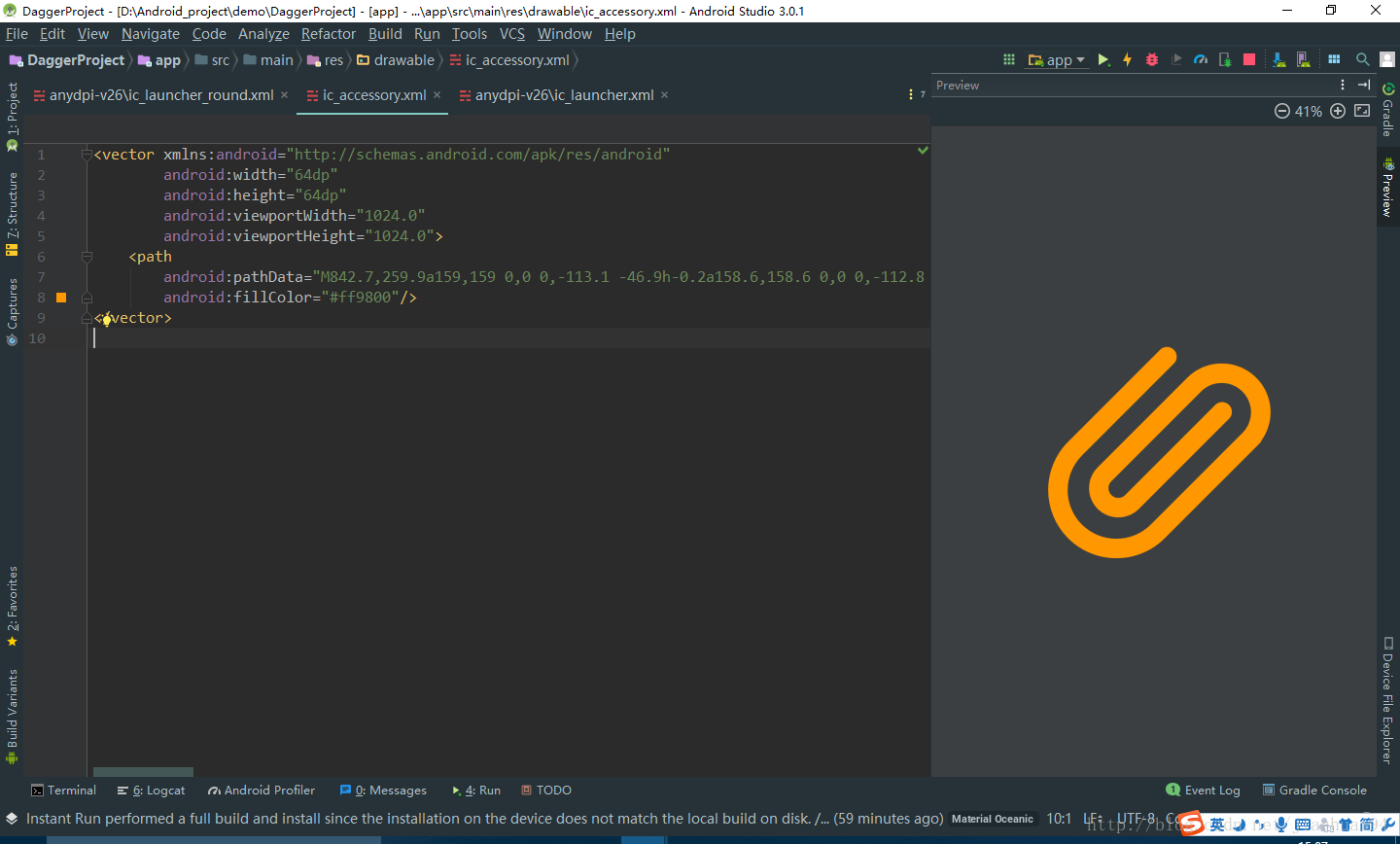Click the Material Oceanic theme status widget
Screen dimensions: 1400x844
[993, 820]
